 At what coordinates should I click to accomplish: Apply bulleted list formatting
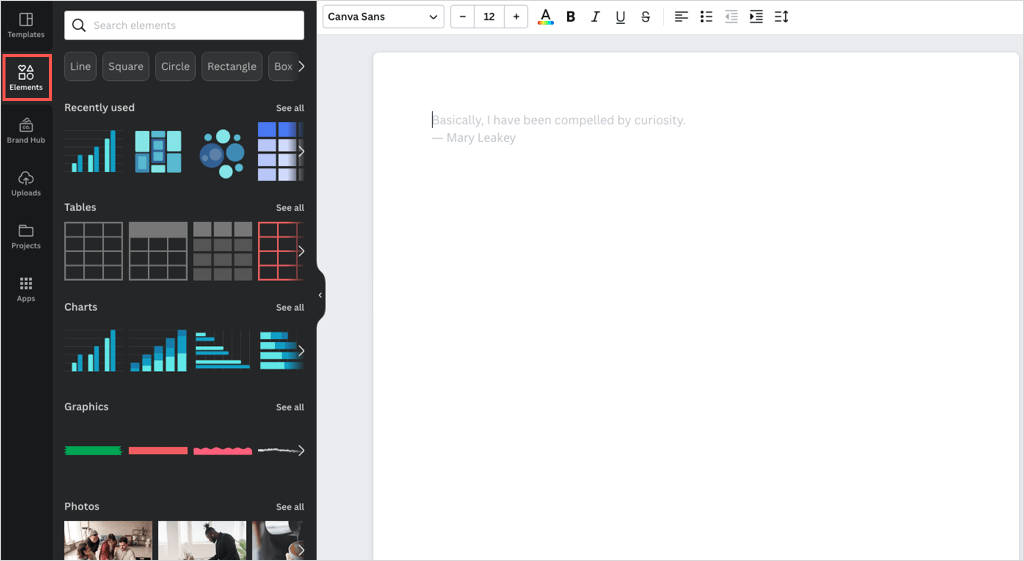pos(706,17)
